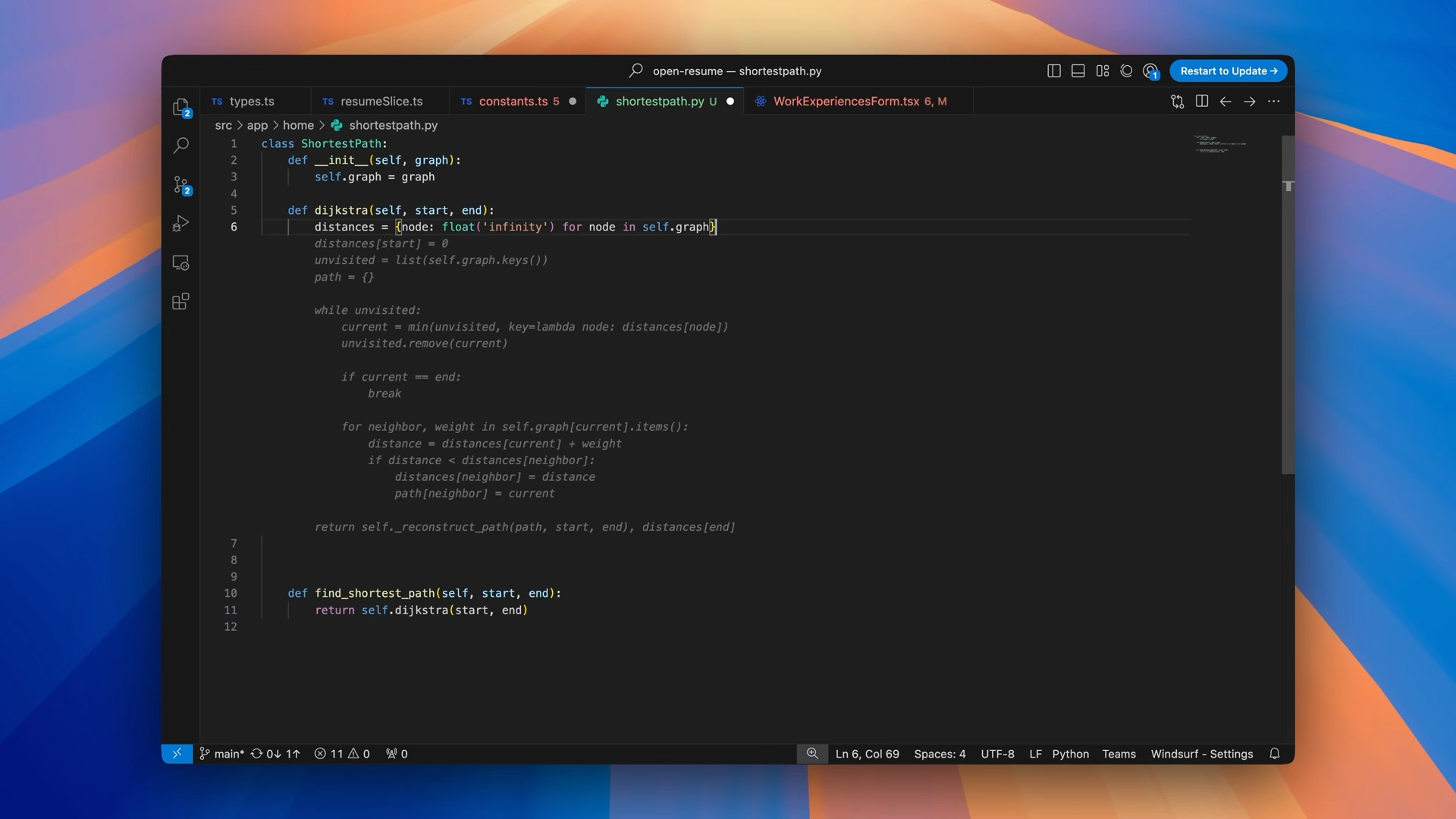Click the zoom magnifier status bar icon
Image resolution: width=1456 pixels, height=819 pixels.
(812, 754)
